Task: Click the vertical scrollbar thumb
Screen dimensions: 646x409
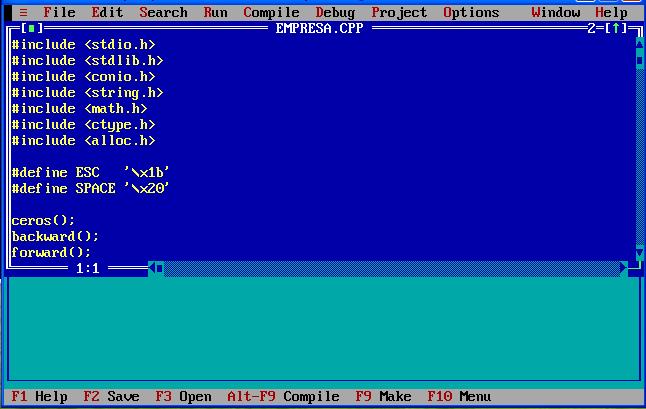Action: point(639,61)
